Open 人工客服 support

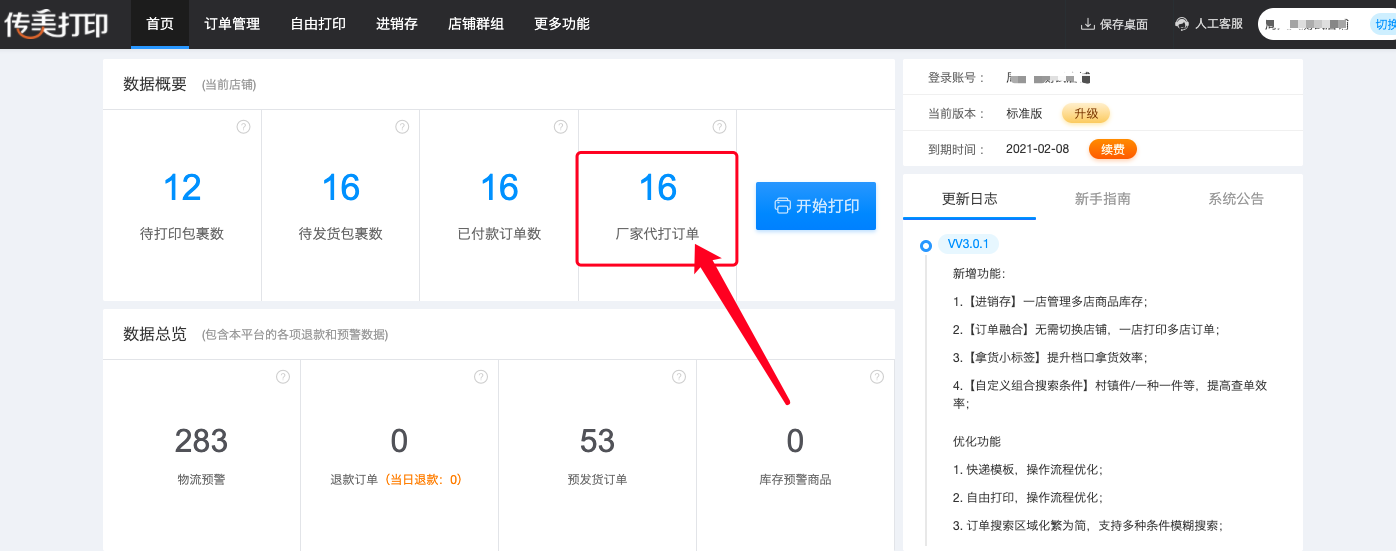click(1209, 24)
